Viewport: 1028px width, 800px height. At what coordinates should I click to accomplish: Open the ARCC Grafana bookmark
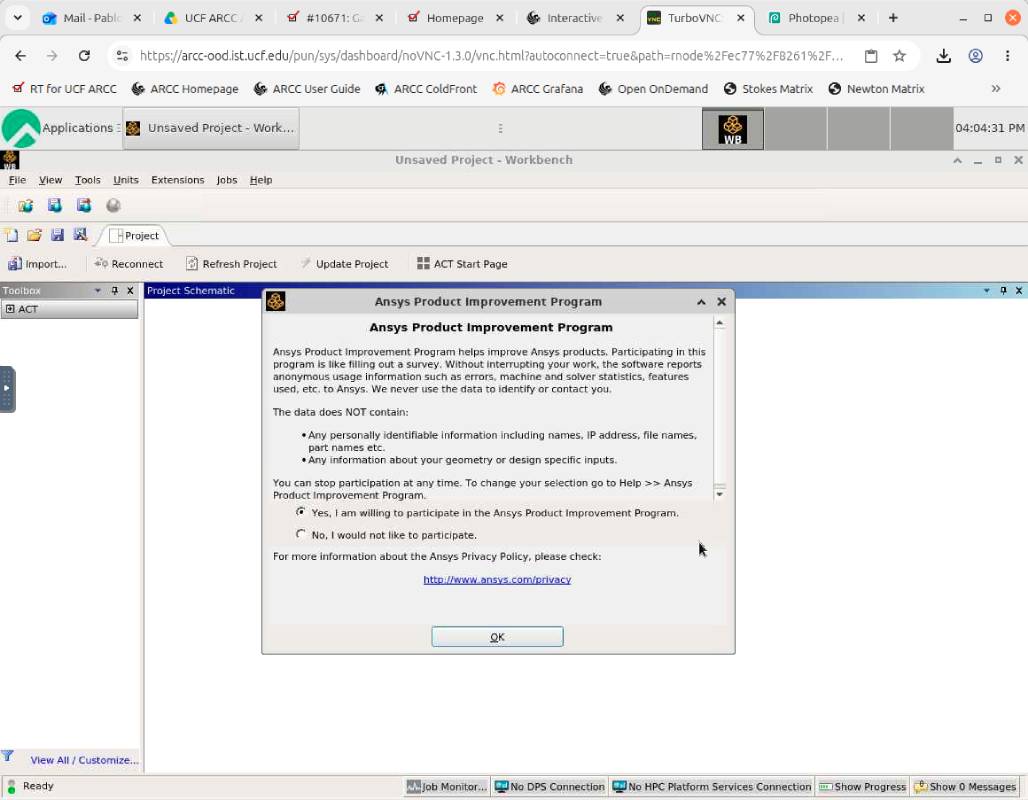538,89
